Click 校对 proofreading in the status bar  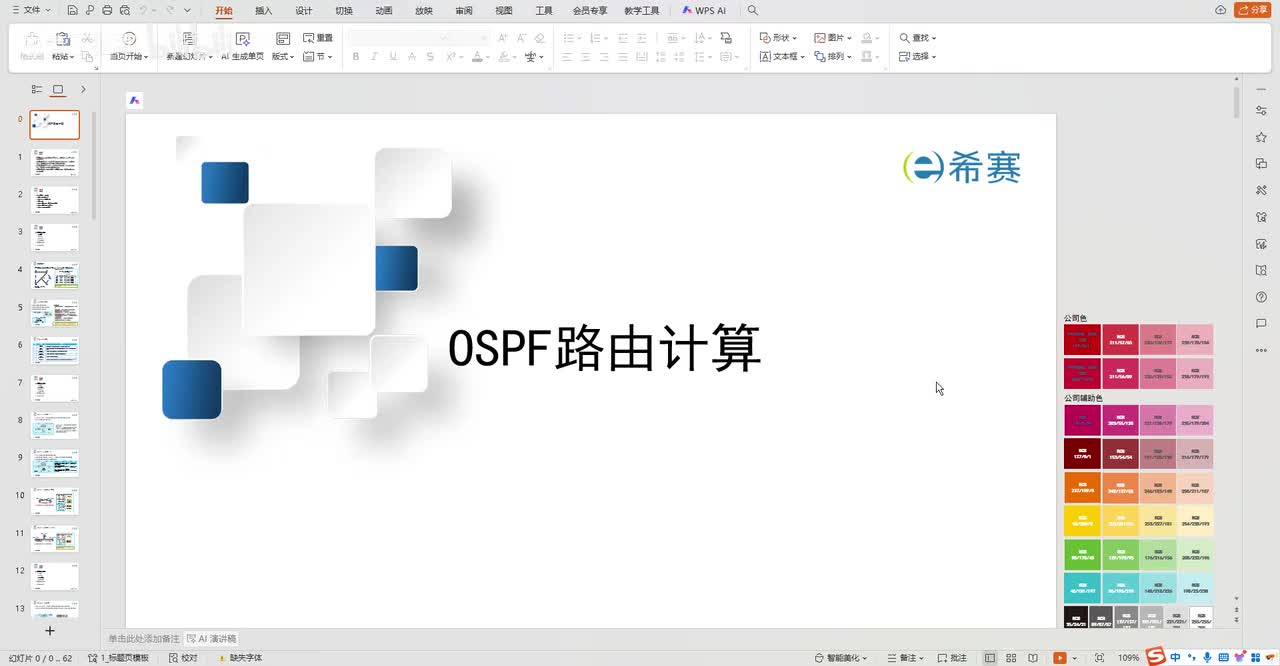coord(183,658)
